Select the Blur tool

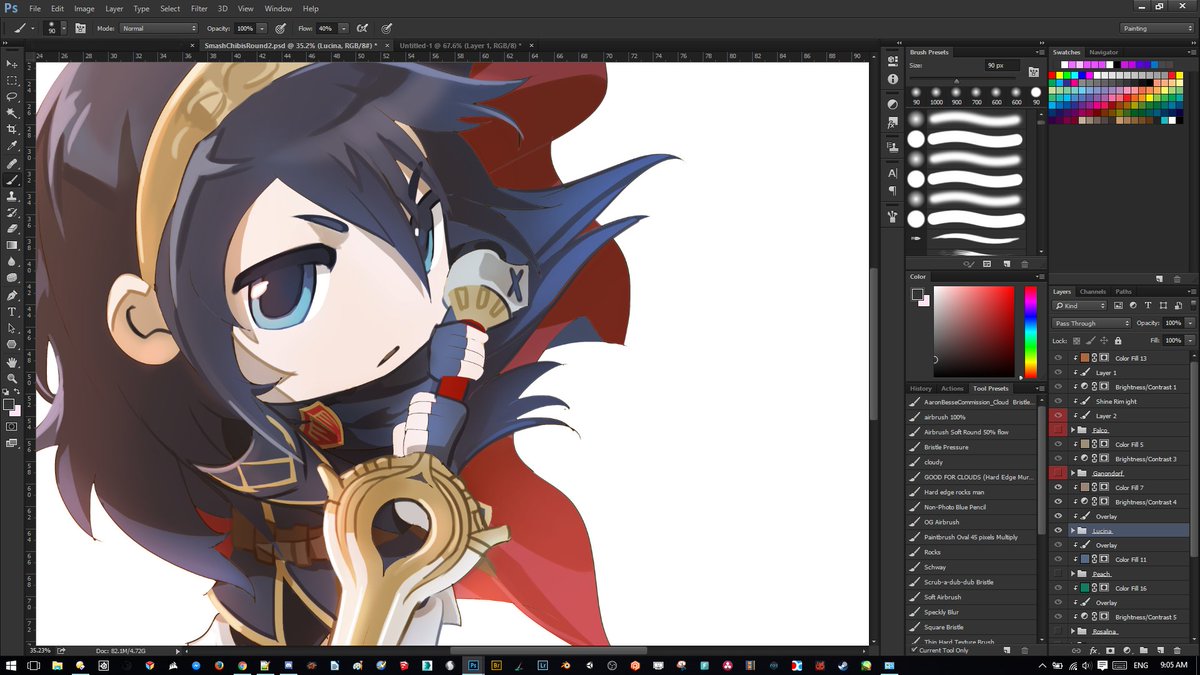pyautogui.click(x=12, y=262)
